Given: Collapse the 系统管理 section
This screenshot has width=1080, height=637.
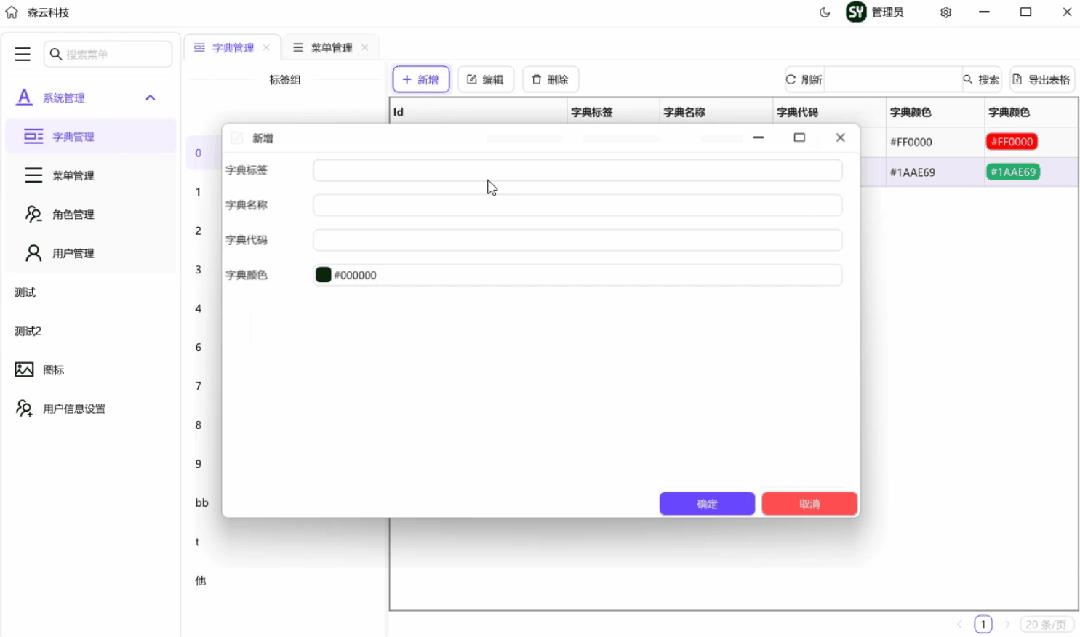Looking at the screenshot, I should tap(150, 98).
